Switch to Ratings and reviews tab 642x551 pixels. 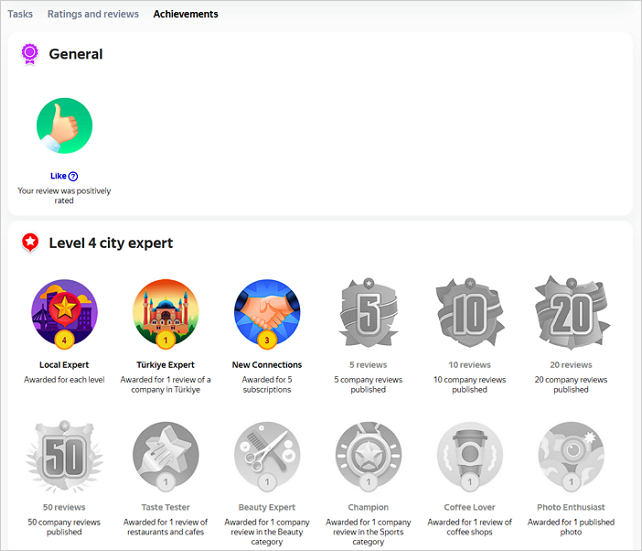pos(94,14)
